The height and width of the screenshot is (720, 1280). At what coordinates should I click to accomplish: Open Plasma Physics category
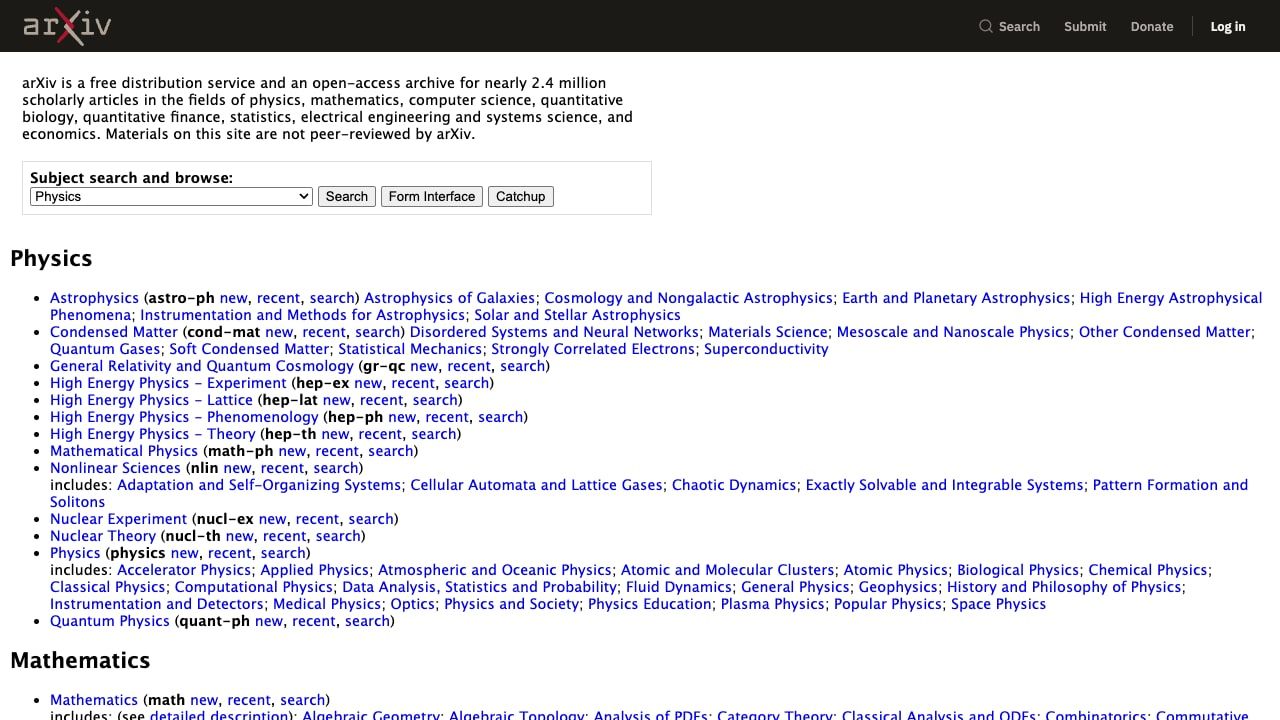pyautogui.click(x=773, y=604)
